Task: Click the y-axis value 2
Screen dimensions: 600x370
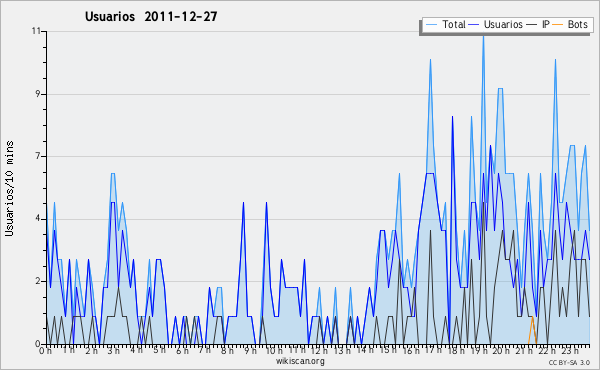Action: [38, 281]
